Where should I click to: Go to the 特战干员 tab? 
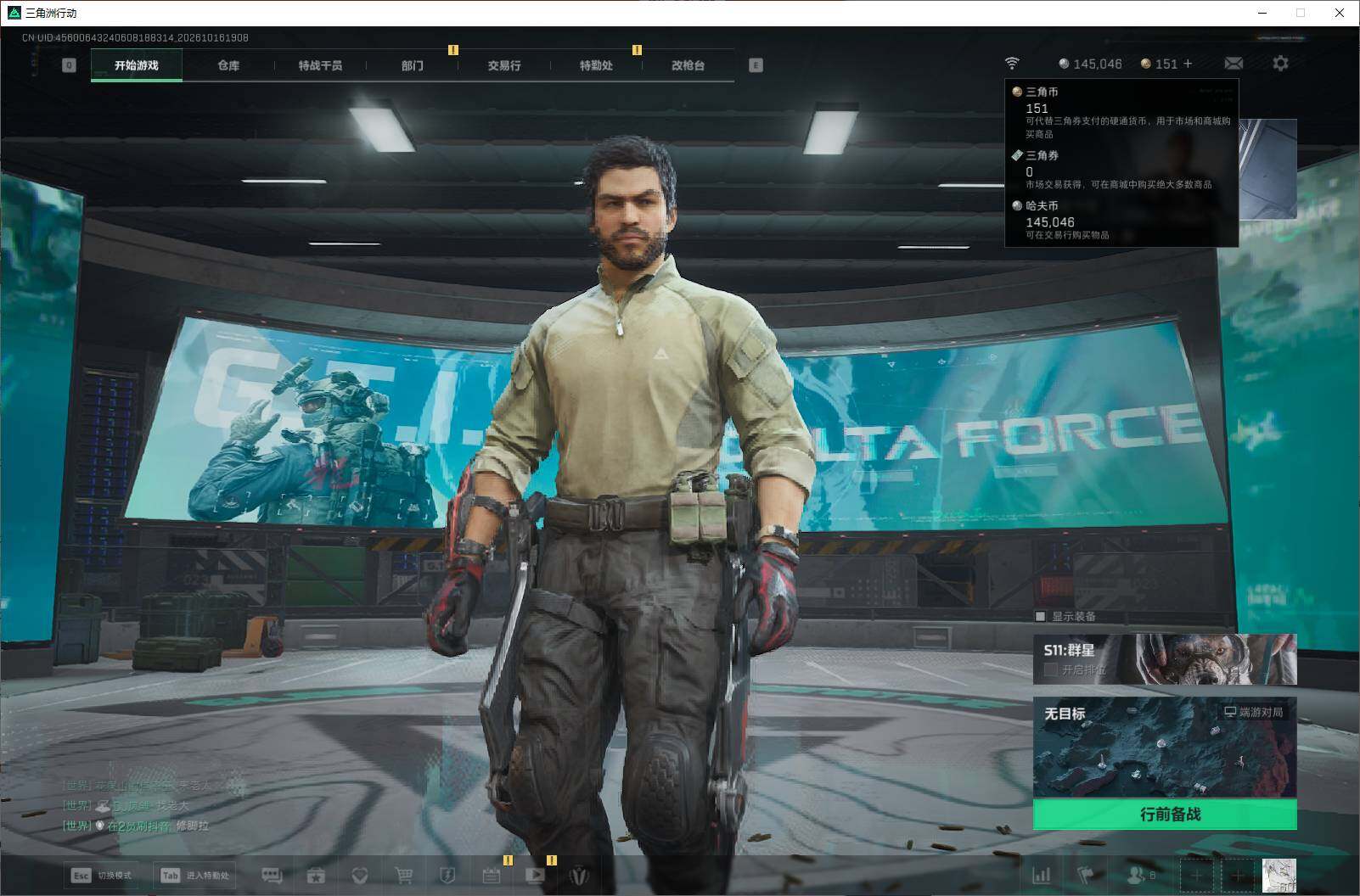click(320, 65)
